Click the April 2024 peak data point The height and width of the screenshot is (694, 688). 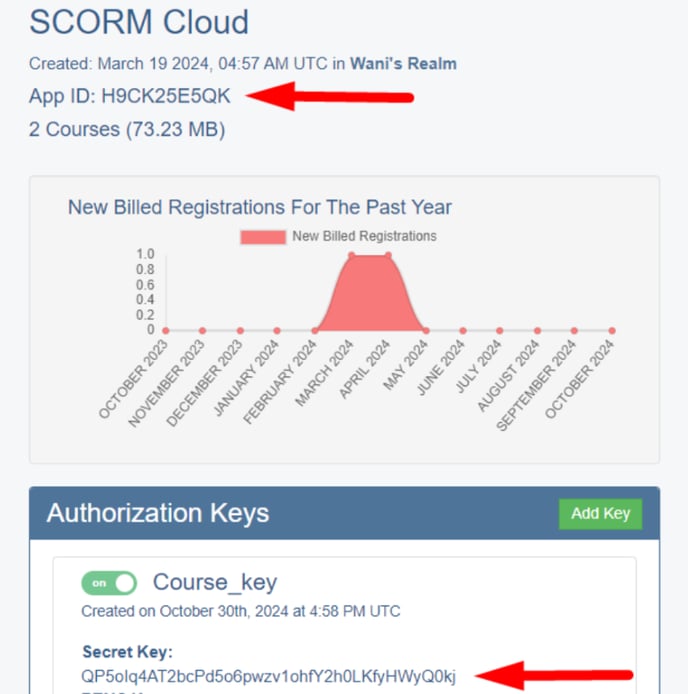(388, 255)
